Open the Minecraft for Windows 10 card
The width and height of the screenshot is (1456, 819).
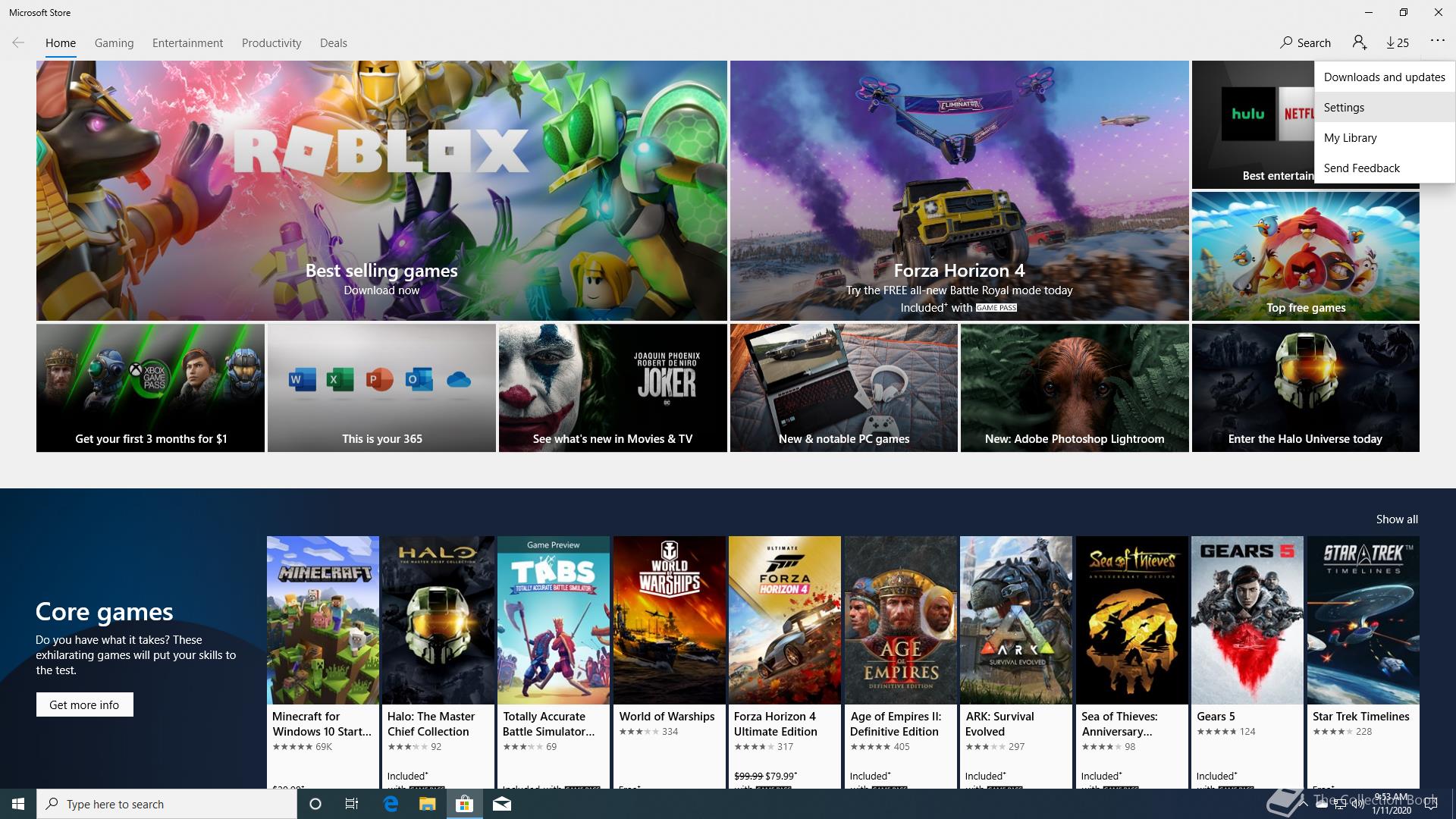pos(323,662)
